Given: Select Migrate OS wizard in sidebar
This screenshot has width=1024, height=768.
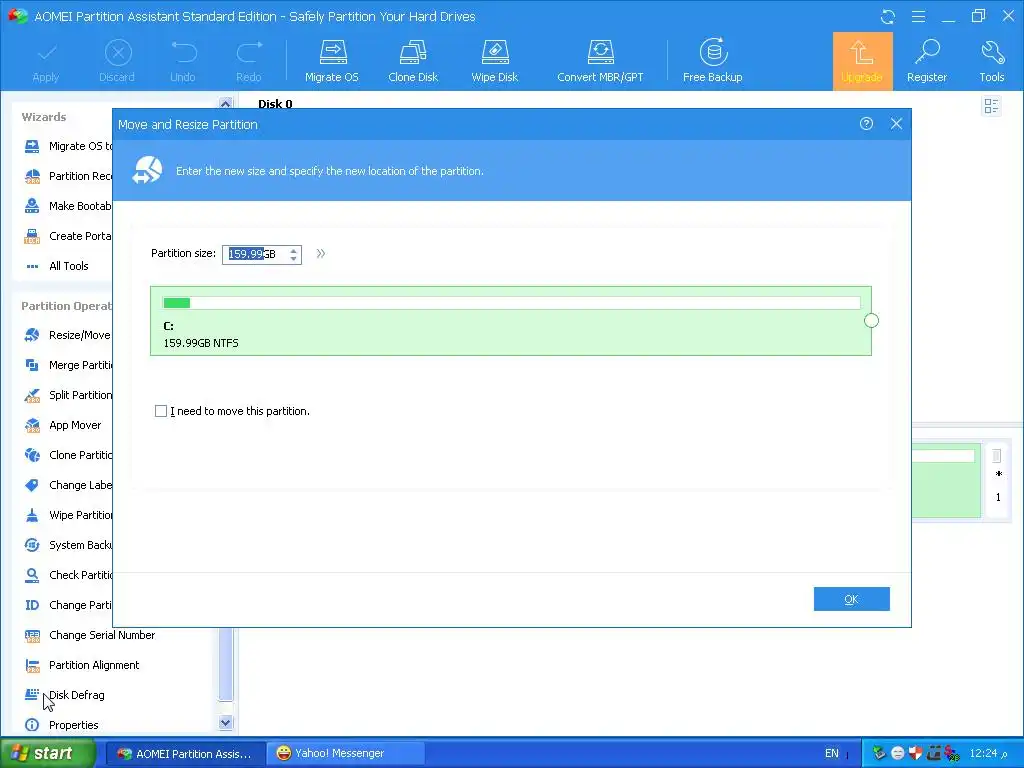Looking at the screenshot, I should pyautogui.click(x=67, y=146).
